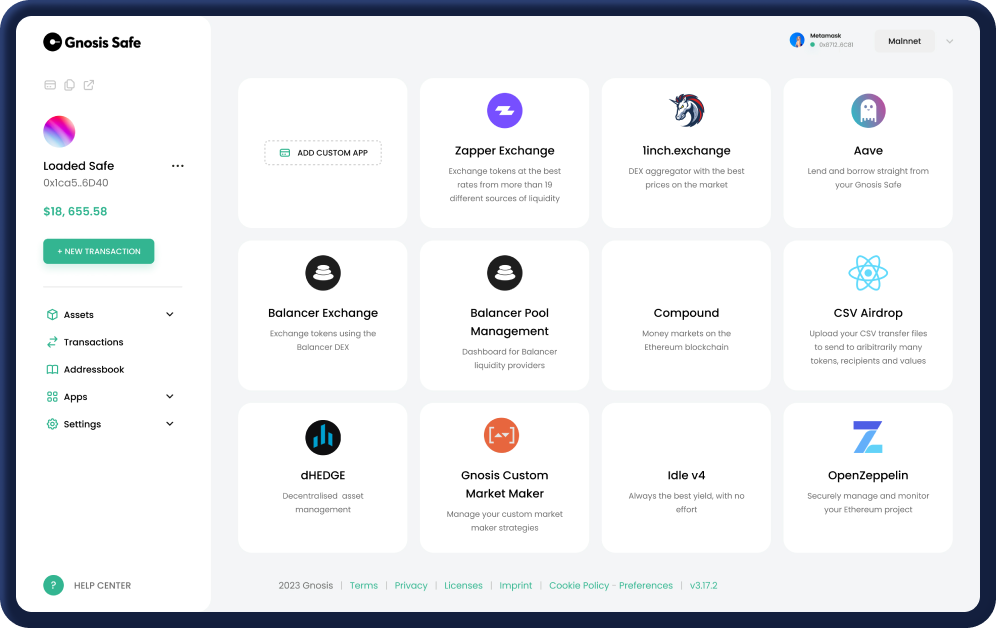Click the CSV Airdrop title text
Viewport: 996px width, 628px height.
point(868,313)
